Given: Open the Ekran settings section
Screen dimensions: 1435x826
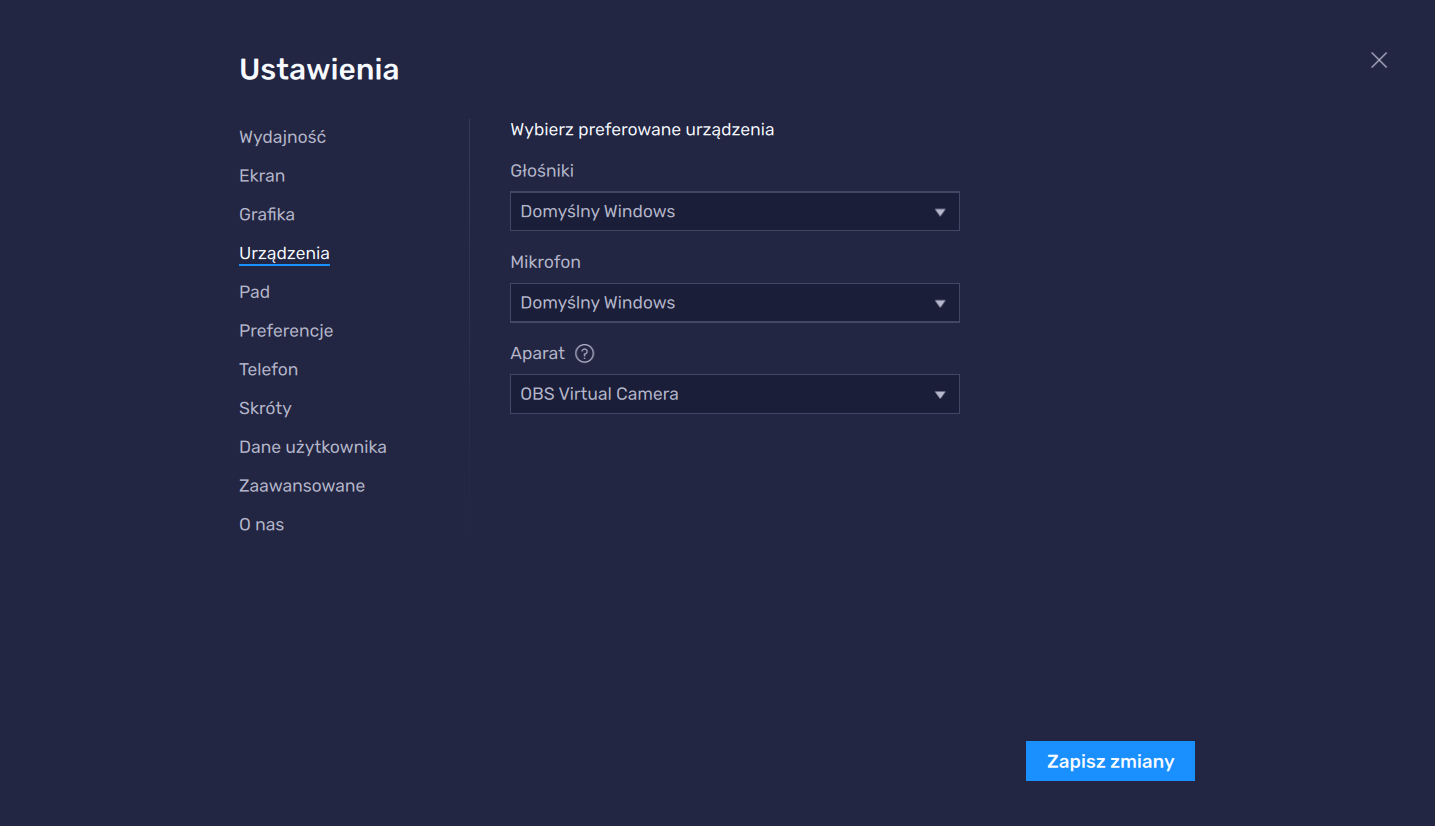Looking at the screenshot, I should tap(262, 176).
